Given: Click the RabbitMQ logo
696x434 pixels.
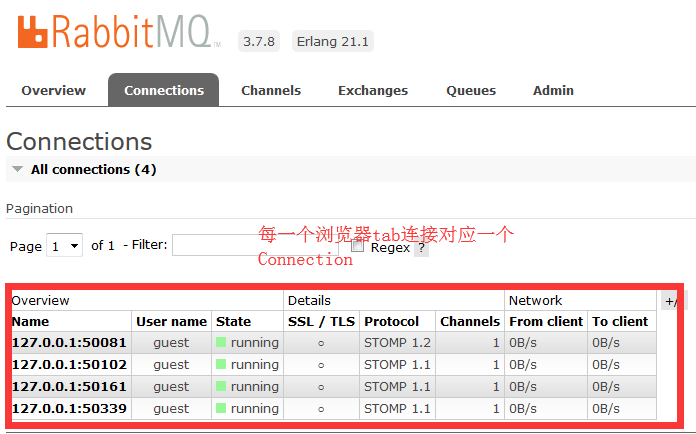Looking at the screenshot, I should pyautogui.click(x=119, y=32).
